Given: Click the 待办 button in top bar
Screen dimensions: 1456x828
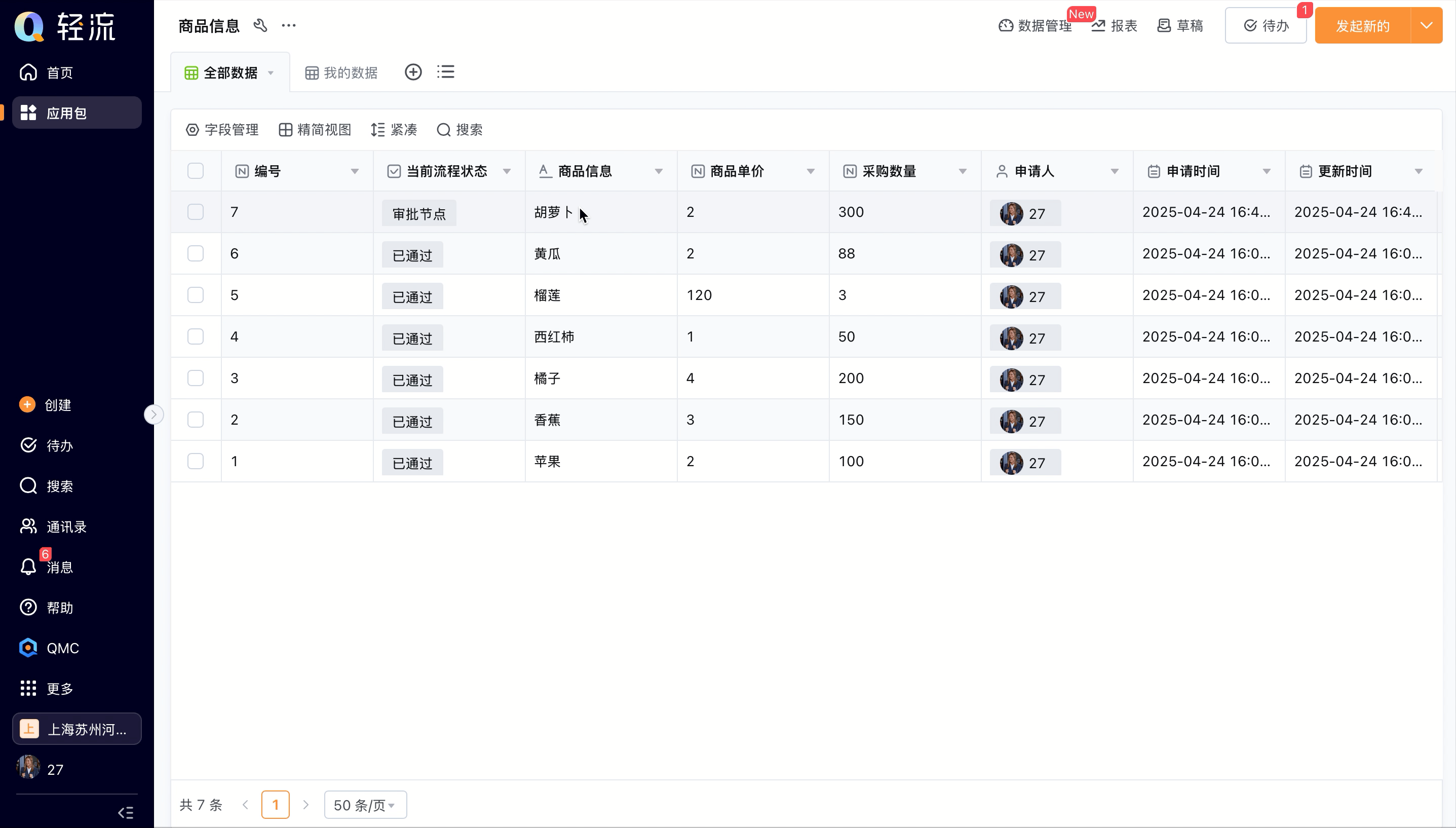Looking at the screenshot, I should [x=1266, y=26].
